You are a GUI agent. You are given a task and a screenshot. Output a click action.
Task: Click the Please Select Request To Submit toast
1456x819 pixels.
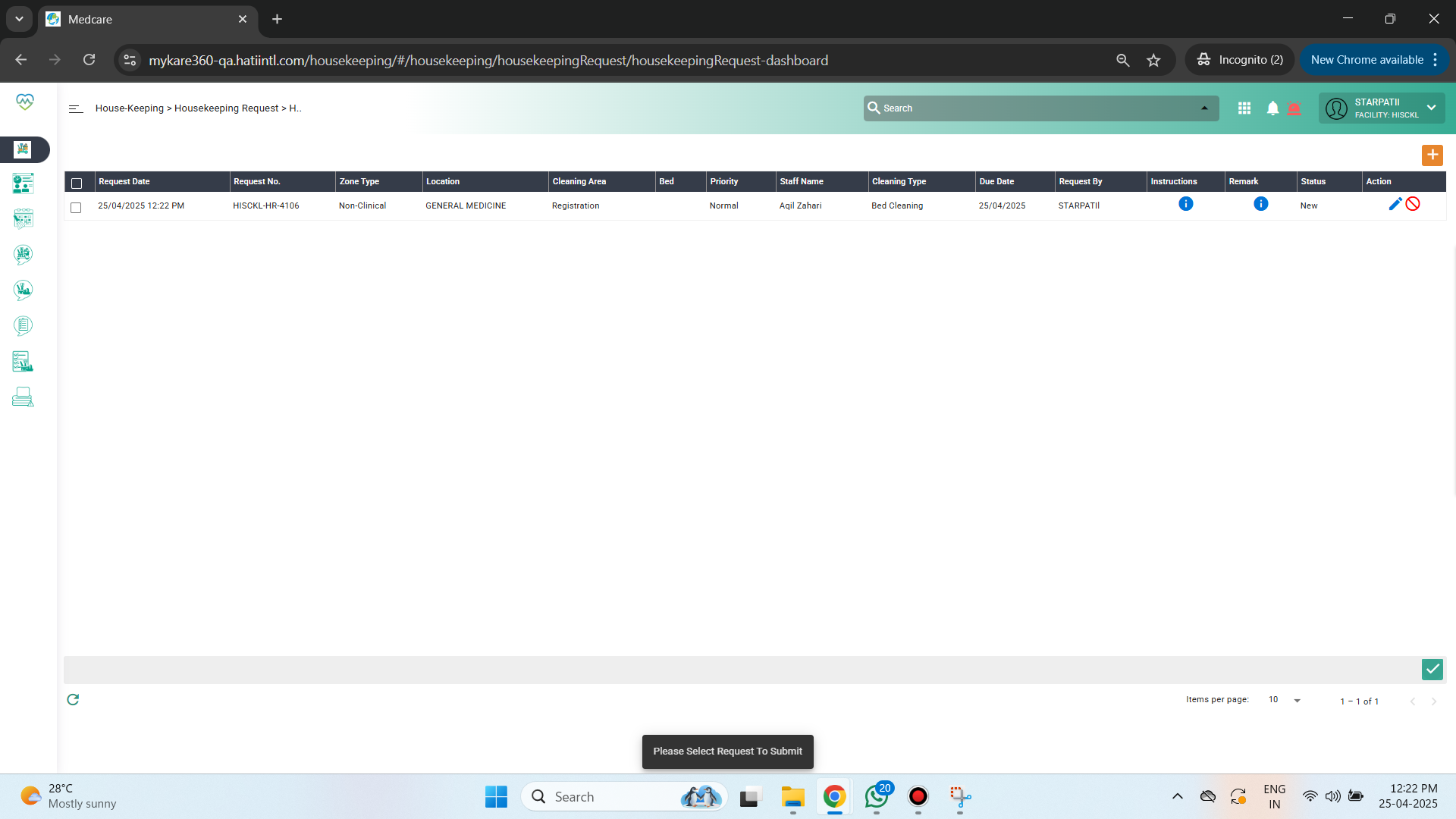[728, 752]
